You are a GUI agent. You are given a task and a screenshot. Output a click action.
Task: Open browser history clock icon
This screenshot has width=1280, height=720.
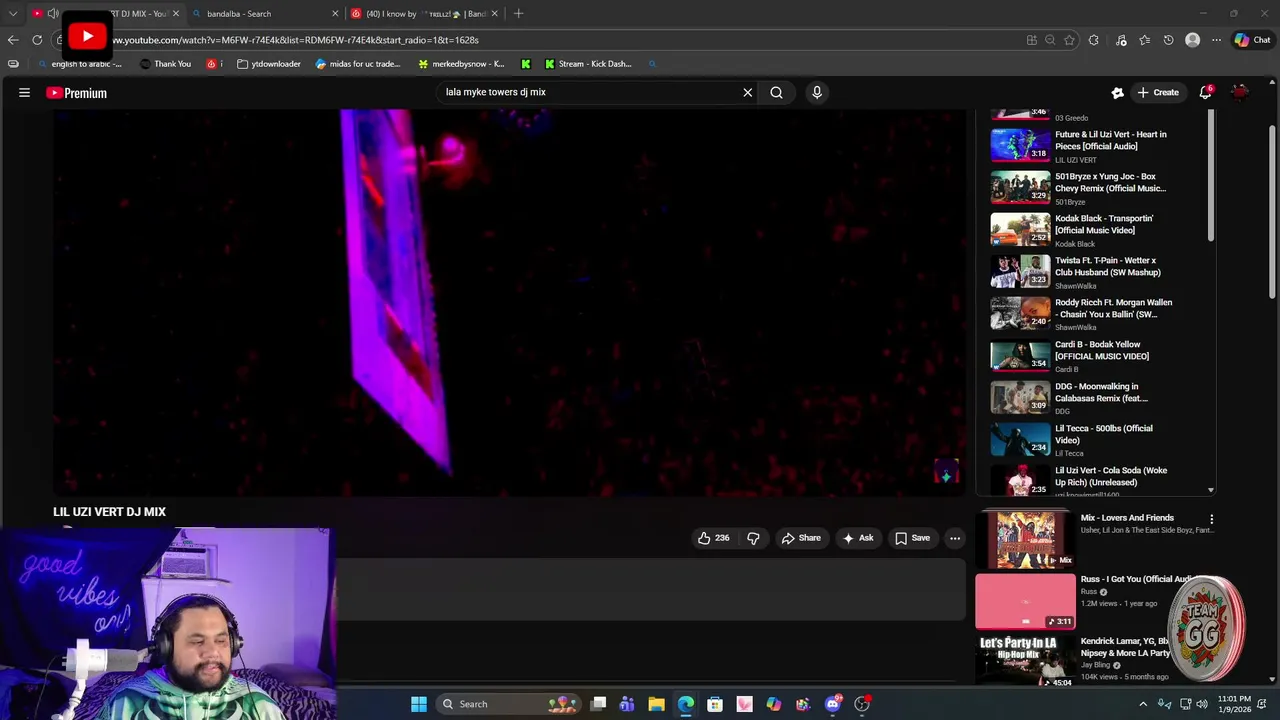[x=1168, y=40]
